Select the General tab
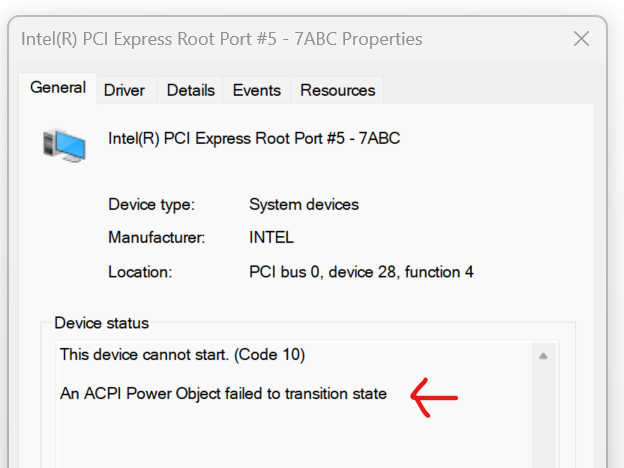Image resolution: width=624 pixels, height=468 pixels. [x=58, y=88]
